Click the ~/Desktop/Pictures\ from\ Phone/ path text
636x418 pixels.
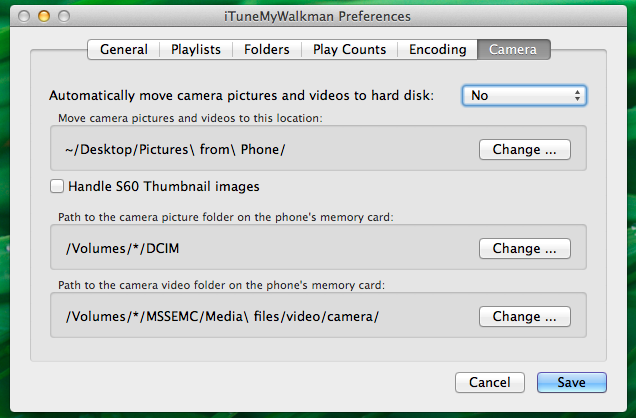click(x=175, y=150)
